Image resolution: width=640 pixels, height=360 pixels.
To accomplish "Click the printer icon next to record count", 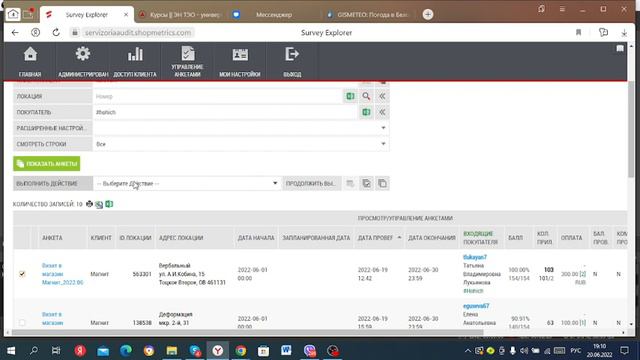I will point(89,204).
